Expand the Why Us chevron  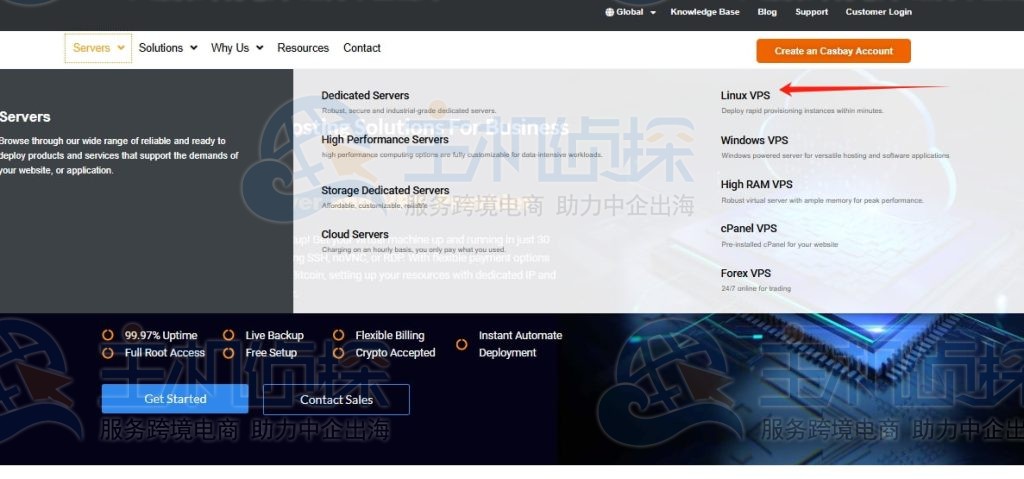pyautogui.click(x=259, y=48)
